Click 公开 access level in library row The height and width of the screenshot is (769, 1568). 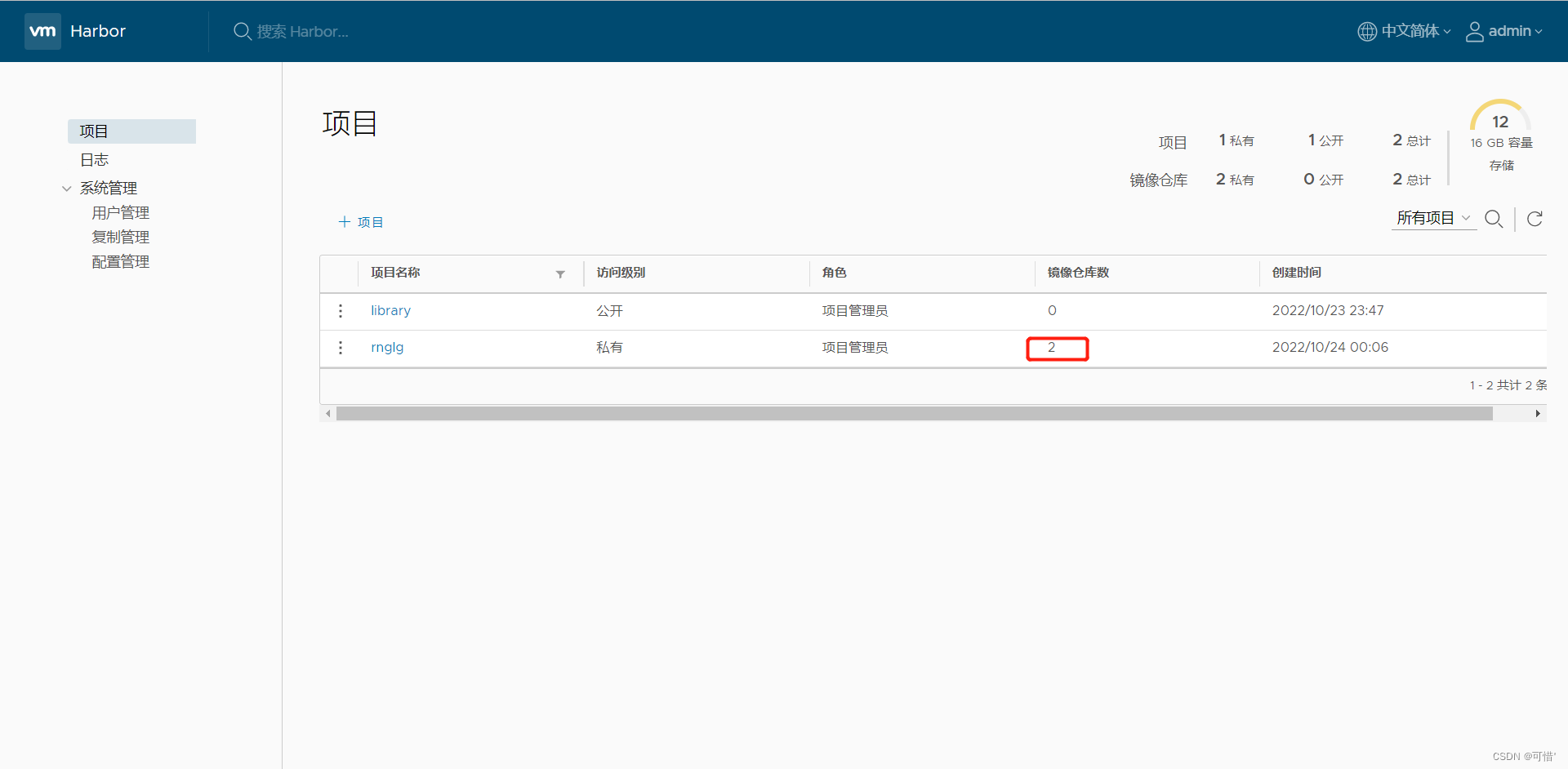coord(609,311)
